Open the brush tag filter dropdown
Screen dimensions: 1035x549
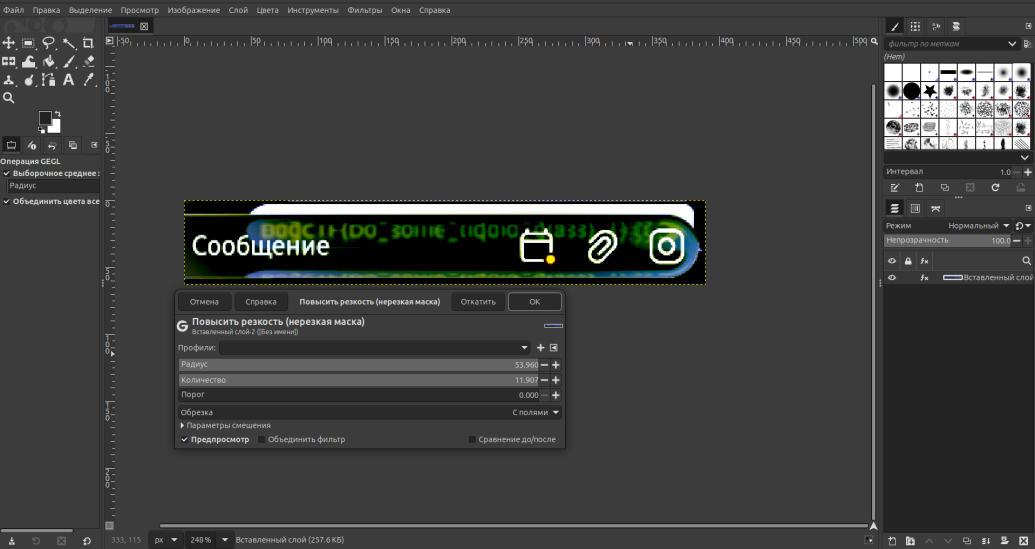pos(1012,44)
